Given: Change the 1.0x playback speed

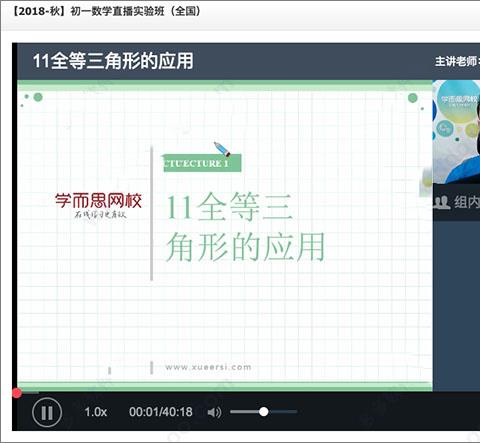Looking at the screenshot, I should click(95, 412).
